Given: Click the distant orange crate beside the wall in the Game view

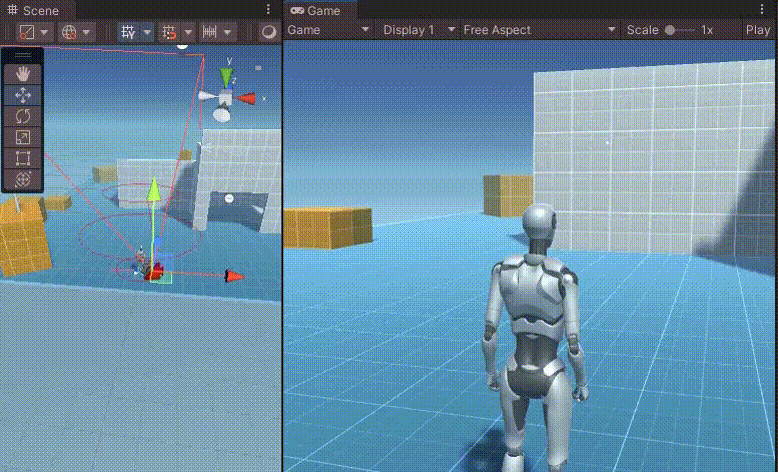Looking at the screenshot, I should point(508,195).
